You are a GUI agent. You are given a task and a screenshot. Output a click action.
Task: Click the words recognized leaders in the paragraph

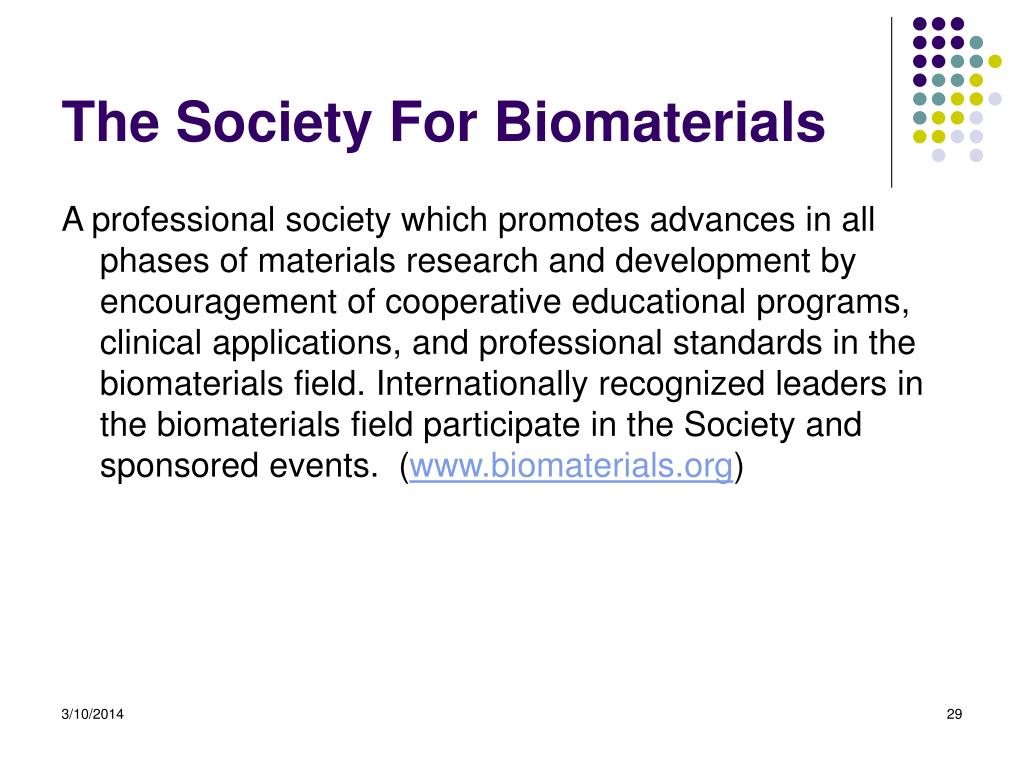[743, 384]
